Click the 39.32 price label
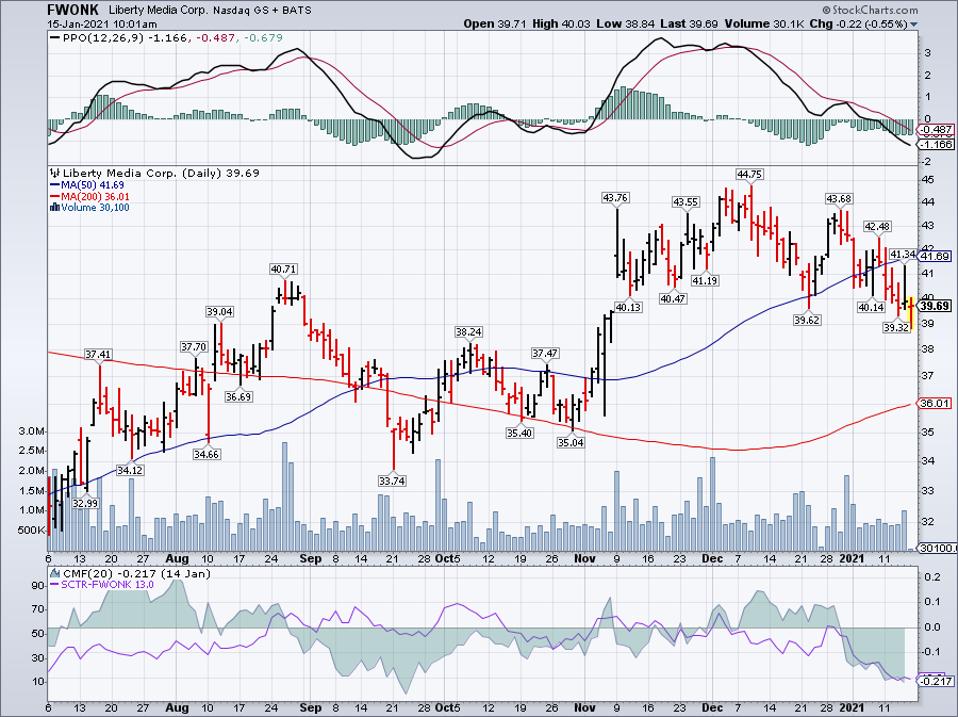Viewport: 958px width, 717px height. 896,327
